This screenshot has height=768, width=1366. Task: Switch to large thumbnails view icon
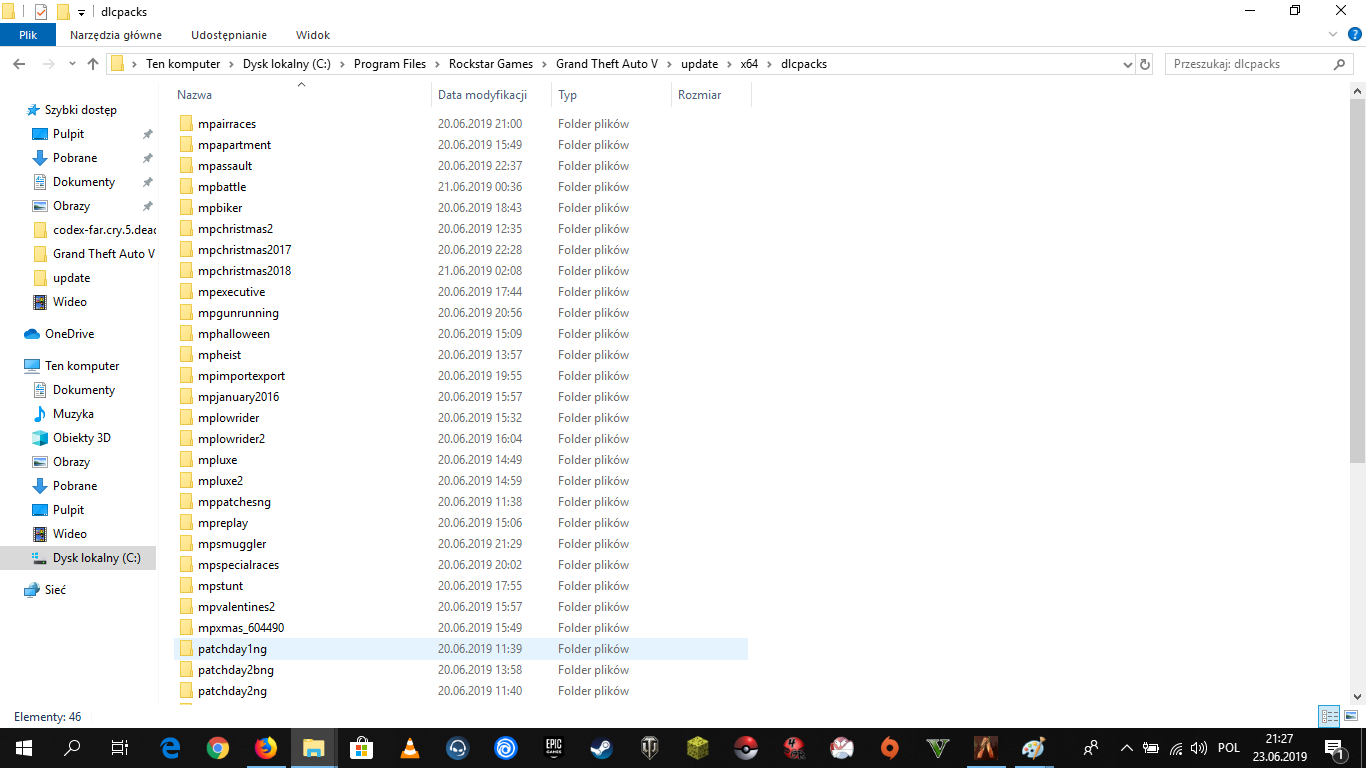pyautogui.click(x=1350, y=717)
